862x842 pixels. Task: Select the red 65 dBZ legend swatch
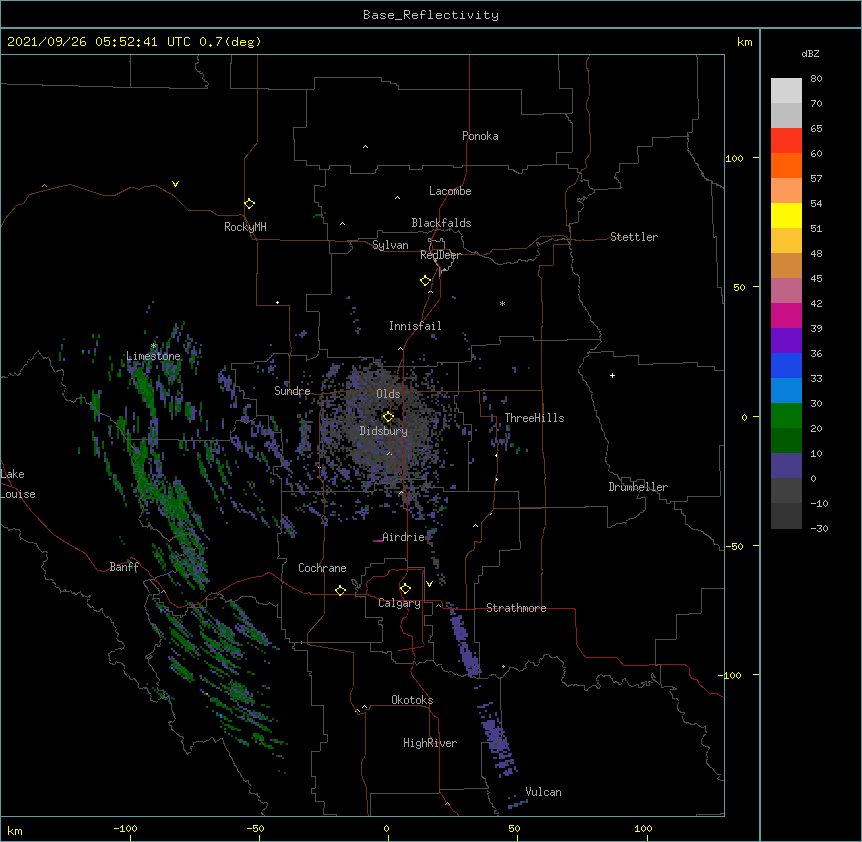(x=786, y=141)
